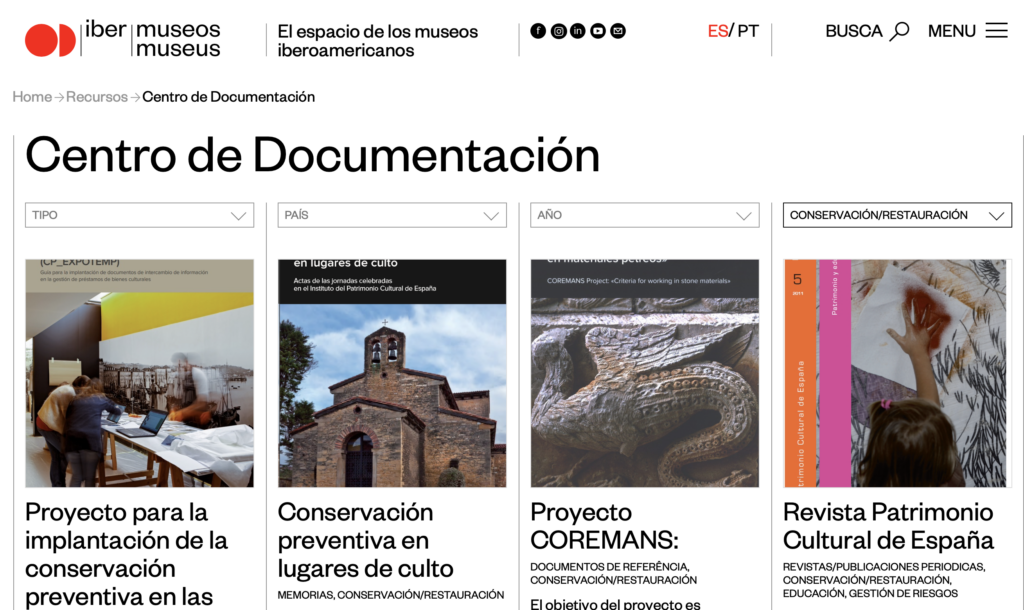Open the lugares de culto church cover thumbnail
This screenshot has width=1024, height=610.
tap(392, 373)
